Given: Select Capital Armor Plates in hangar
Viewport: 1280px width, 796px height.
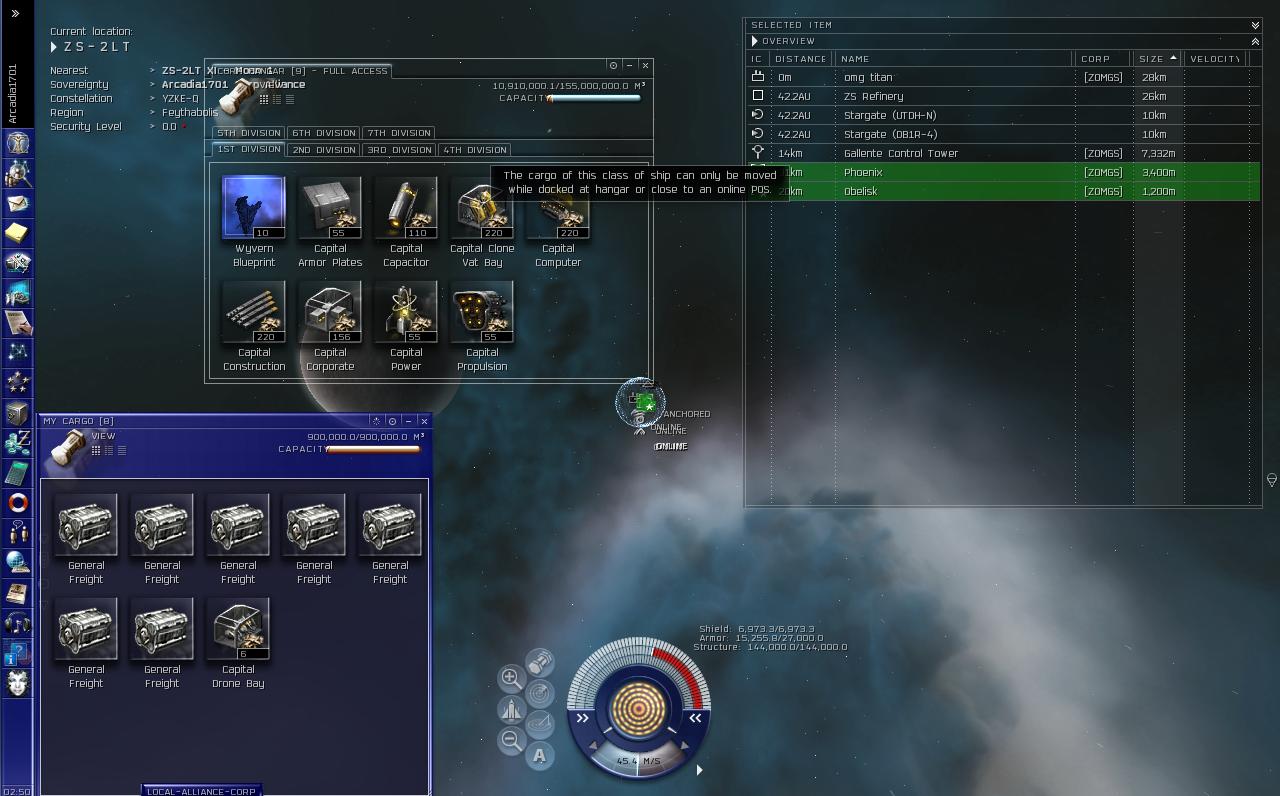Looking at the screenshot, I should pos(330,222).
